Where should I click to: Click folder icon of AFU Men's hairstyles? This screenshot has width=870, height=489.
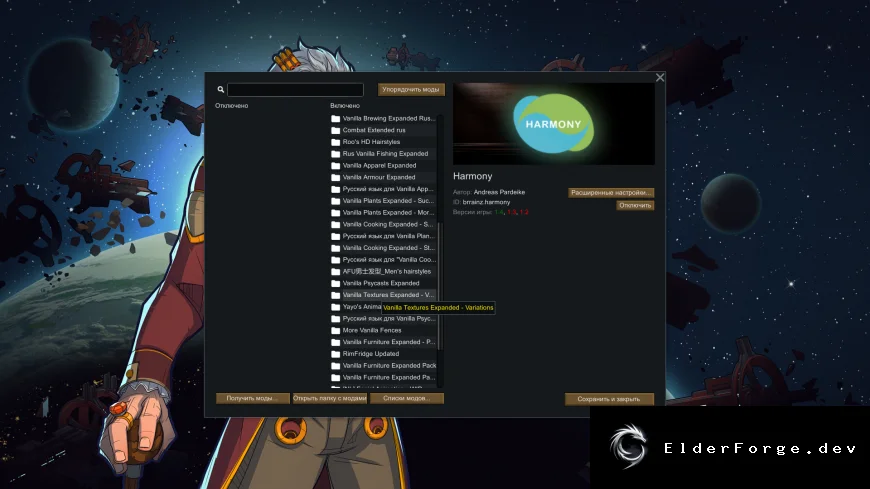point(336,272)
